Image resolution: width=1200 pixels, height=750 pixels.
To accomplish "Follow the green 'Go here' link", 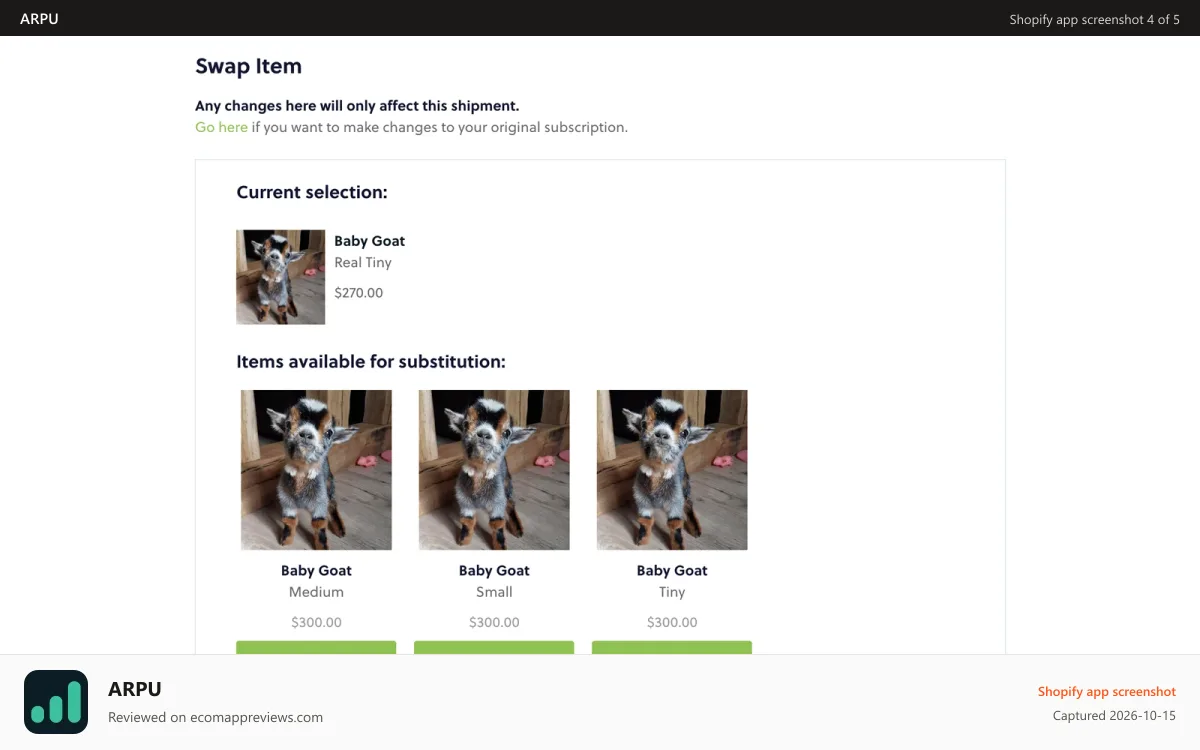I will 221,127.
